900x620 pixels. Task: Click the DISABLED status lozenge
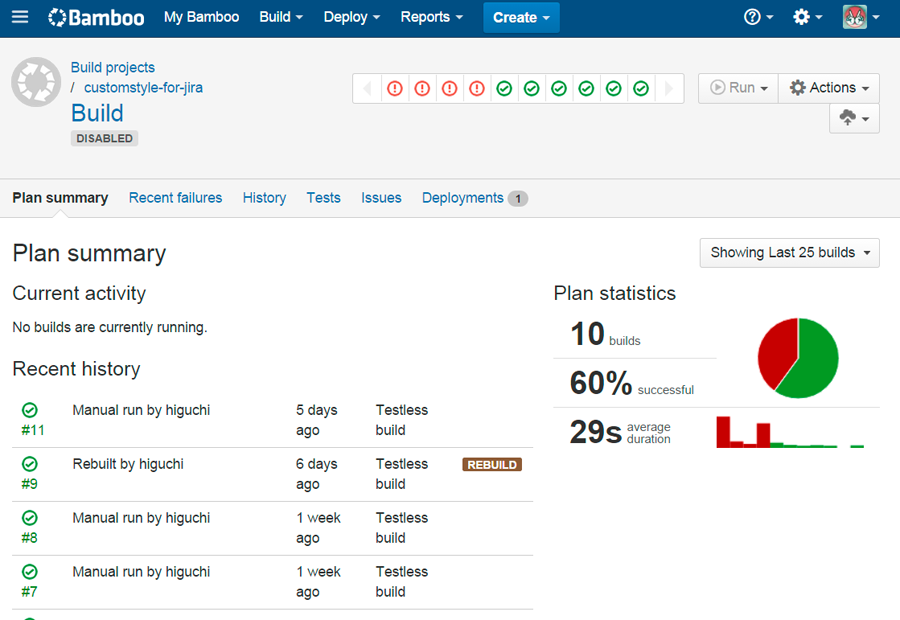(x=104, y=138)
